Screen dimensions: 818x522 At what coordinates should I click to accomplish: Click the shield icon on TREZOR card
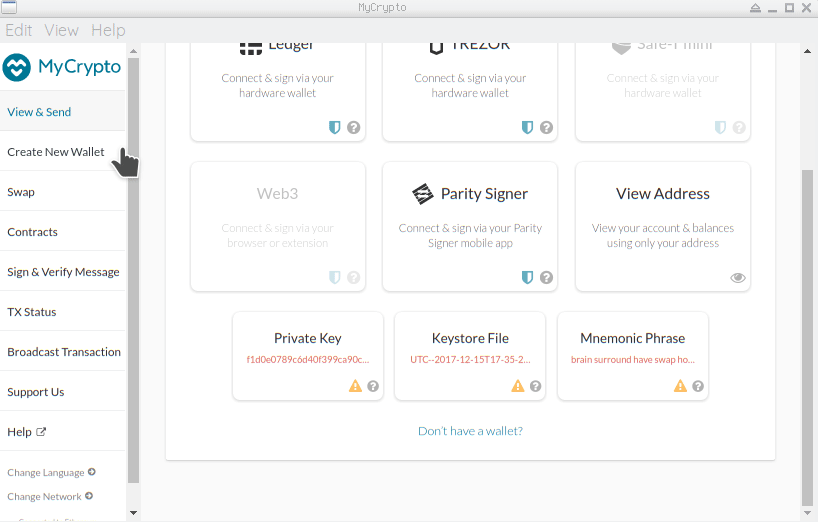[x=527, y=127]
